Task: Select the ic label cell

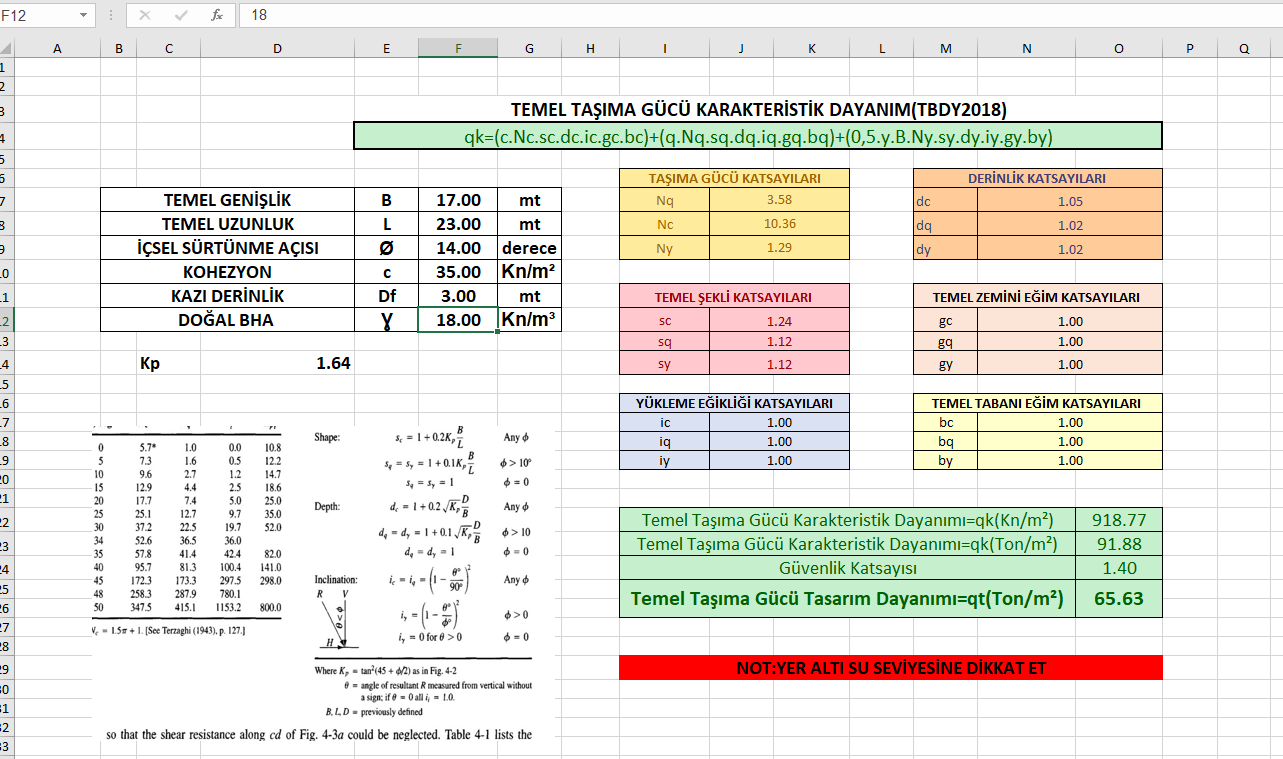Action: pos(665,422)
